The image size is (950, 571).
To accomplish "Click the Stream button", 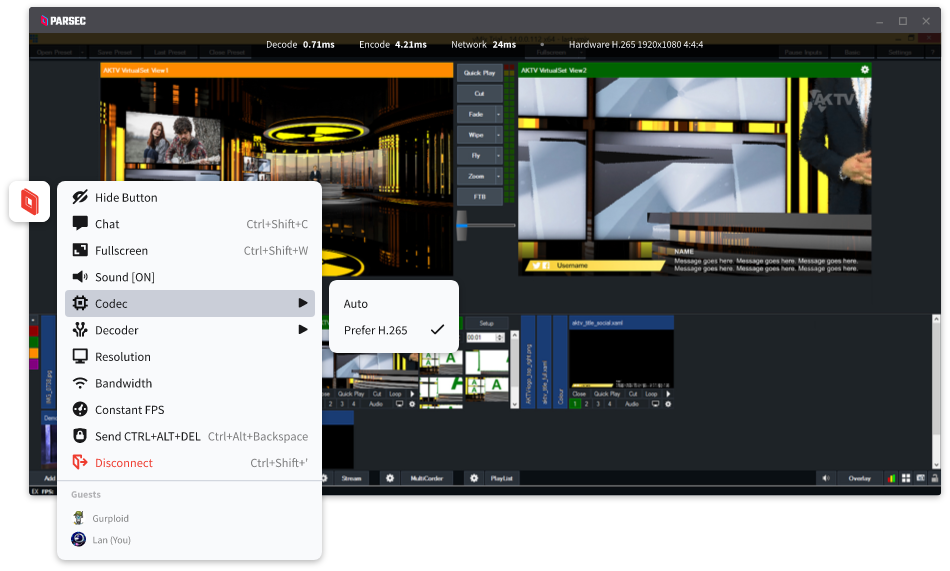I will [351, 478].
